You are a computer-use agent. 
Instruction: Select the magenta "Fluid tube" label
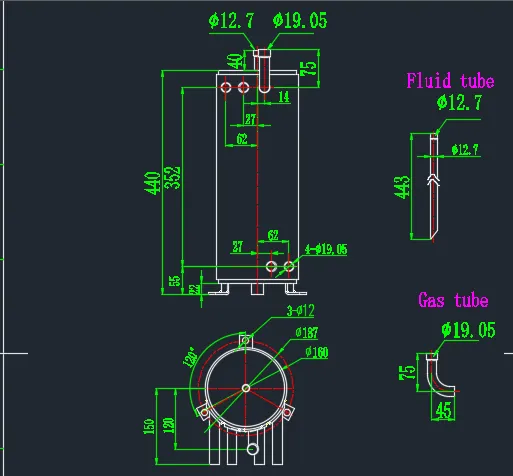(x=450, y=80)
